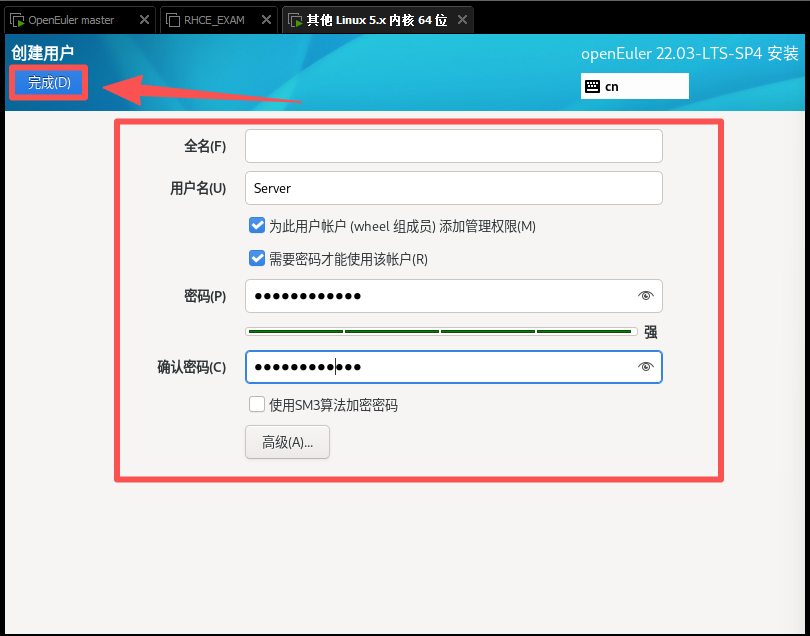Image resolution: width=810 pixels, height=636 pixels.
Task: Click the 用户名(U) label
Action: (x=198, y=188)
